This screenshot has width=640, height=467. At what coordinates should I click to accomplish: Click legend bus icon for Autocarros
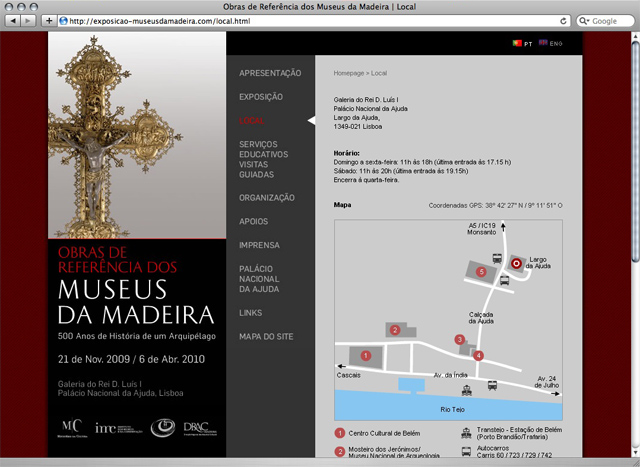click(x=466, y=451)
